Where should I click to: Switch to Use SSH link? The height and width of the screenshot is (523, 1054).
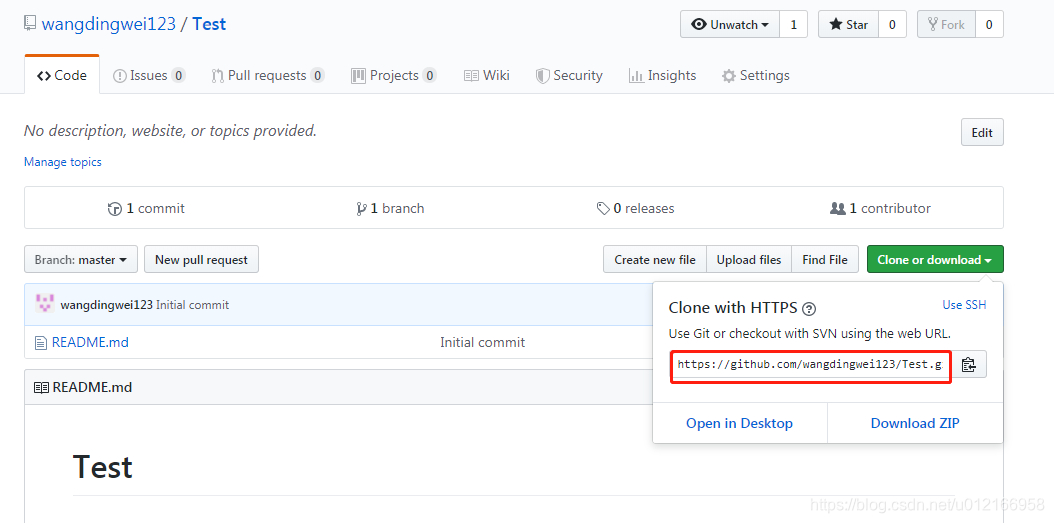pos(964,305)
